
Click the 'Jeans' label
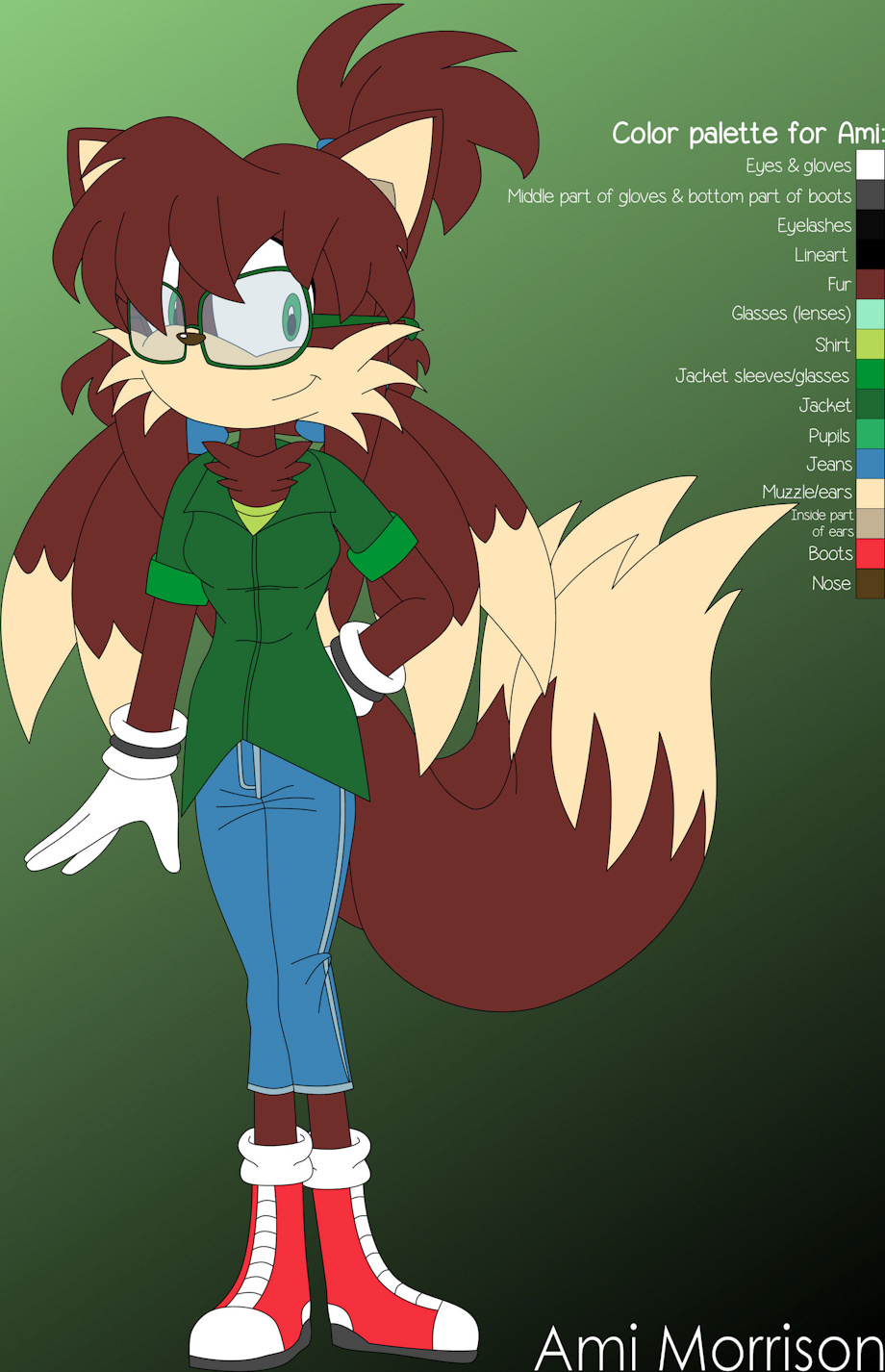point(829,465)
